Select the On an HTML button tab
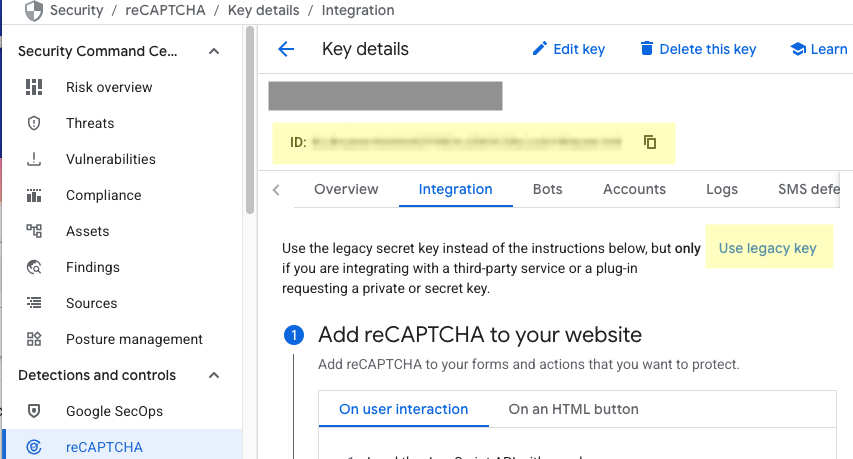 click(573, 409)
